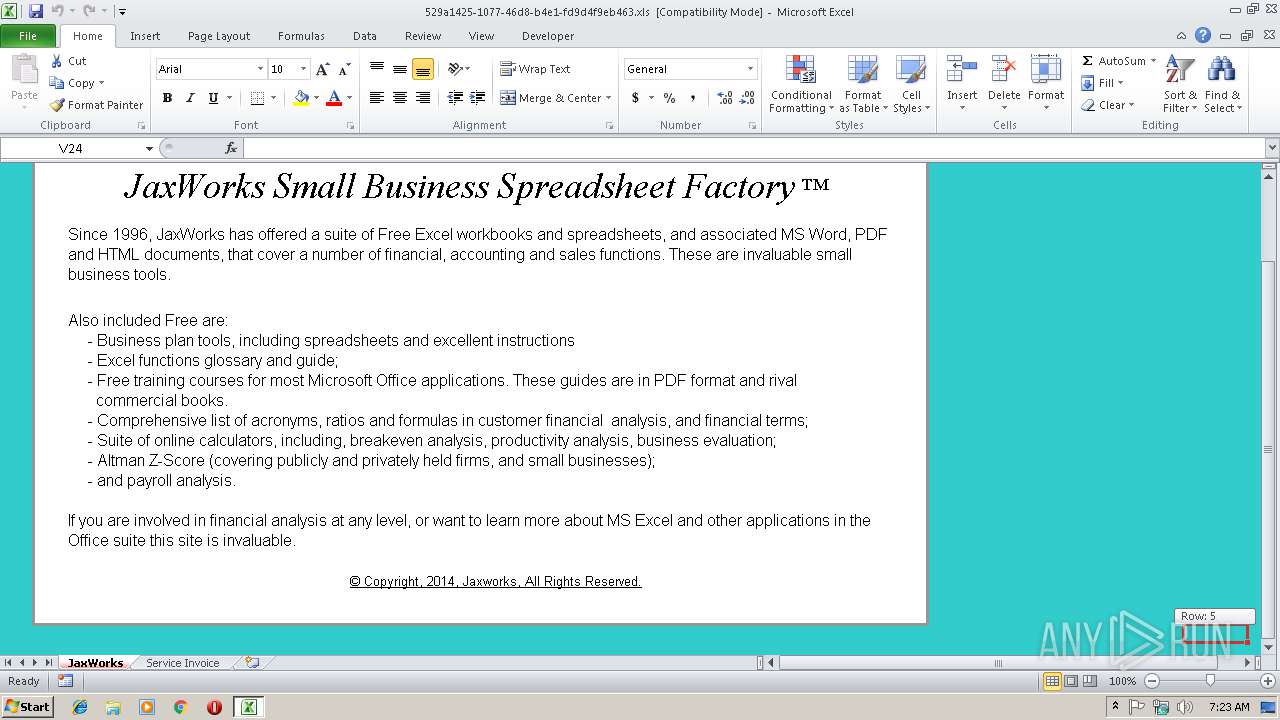Viewport: 1280px width, 720px height.
Task: Open Excel Help question mark icon
Action: point(1203,35)
